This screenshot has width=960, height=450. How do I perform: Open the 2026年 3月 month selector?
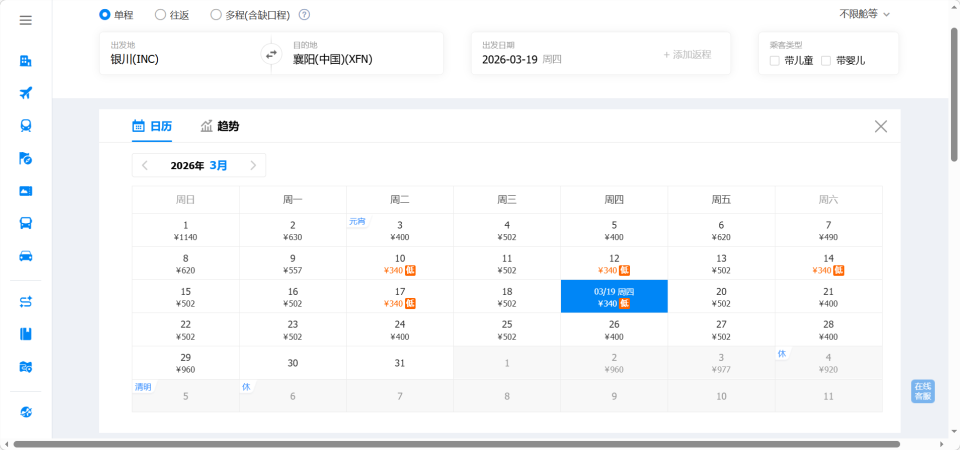tap(199, 165)
